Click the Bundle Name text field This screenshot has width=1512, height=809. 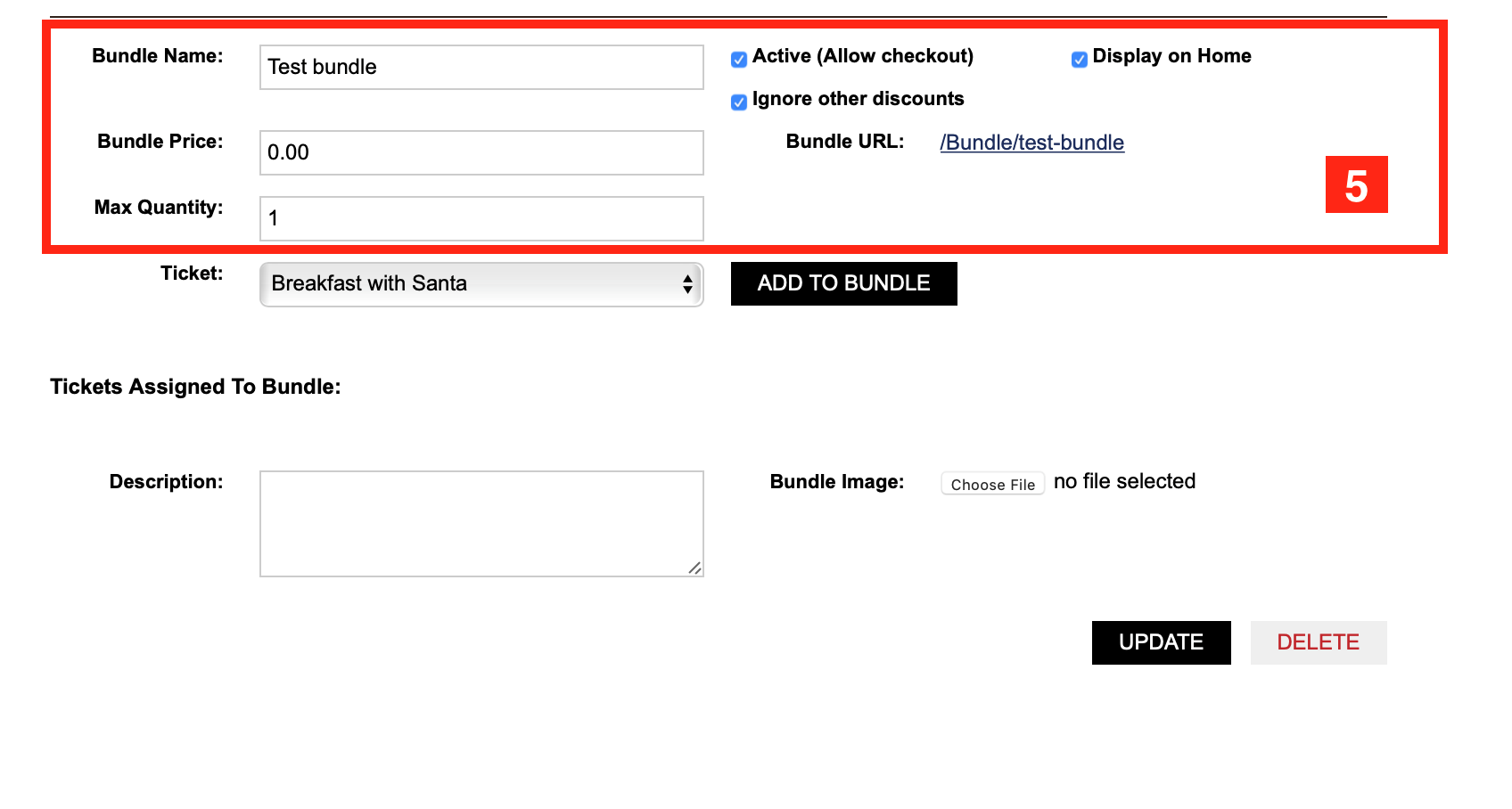(x=481, y=68)
